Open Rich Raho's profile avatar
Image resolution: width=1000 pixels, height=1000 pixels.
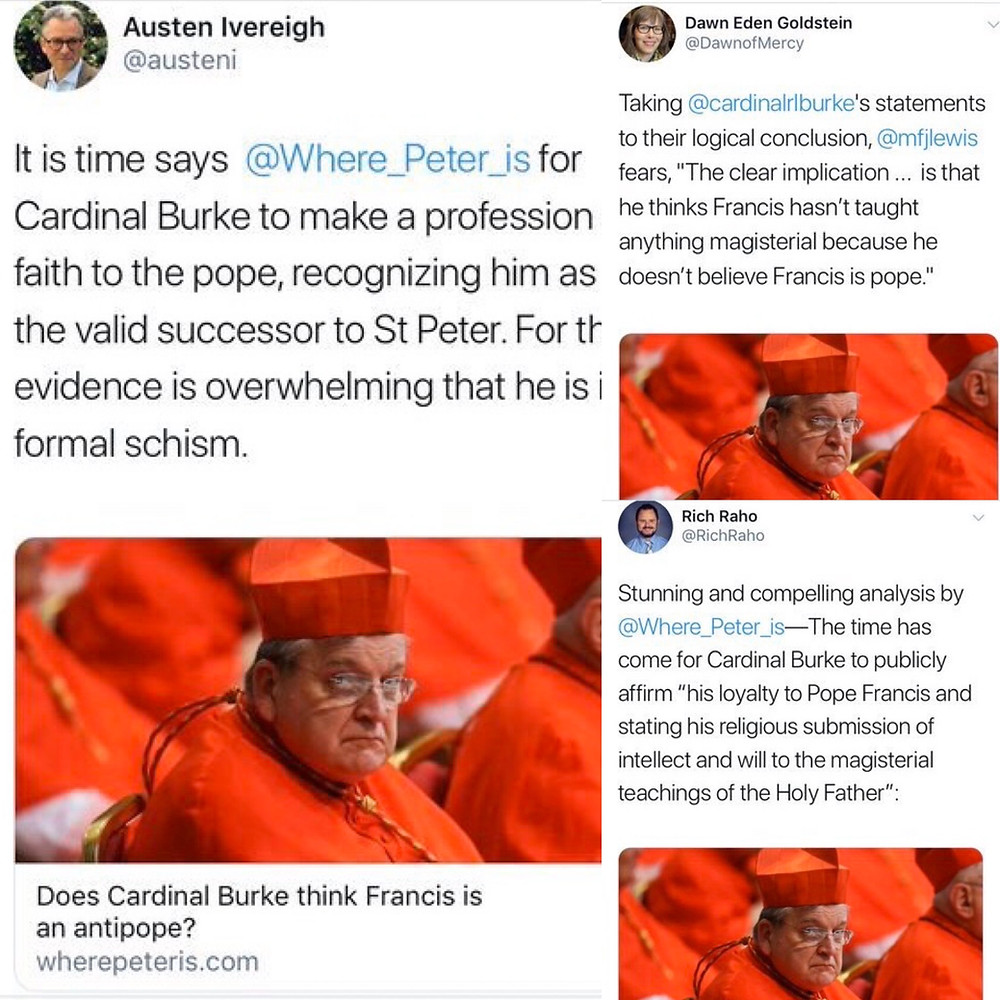[645, 527]
